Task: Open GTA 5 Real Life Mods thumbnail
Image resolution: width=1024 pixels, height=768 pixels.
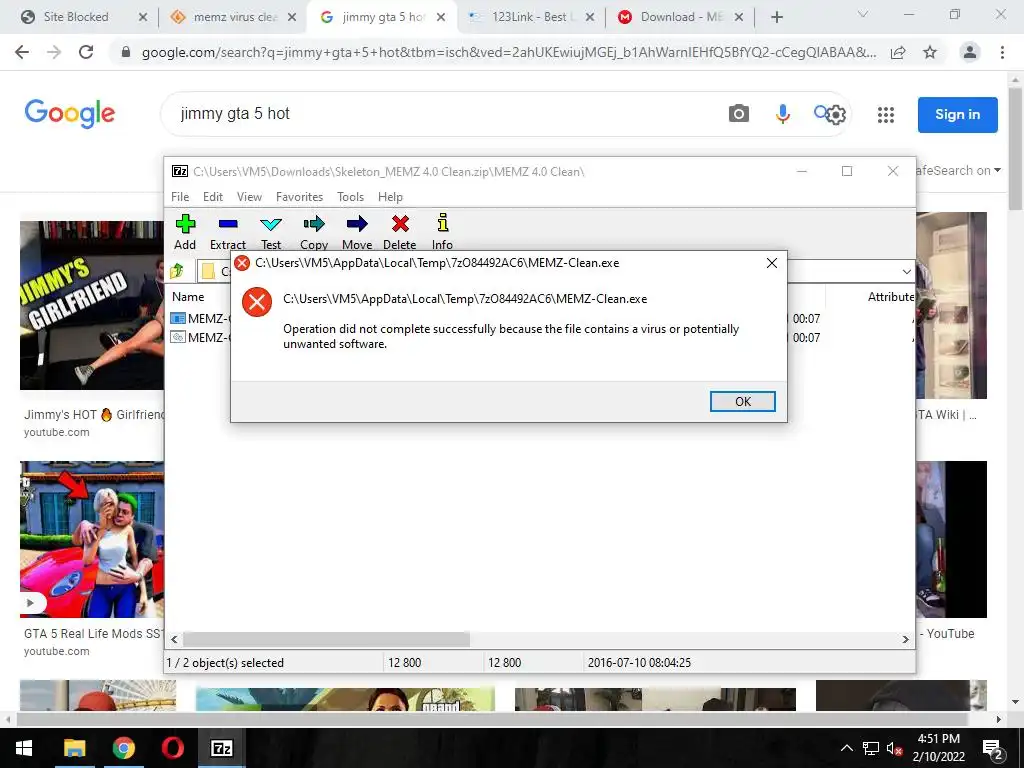Action: coord(92,539)
